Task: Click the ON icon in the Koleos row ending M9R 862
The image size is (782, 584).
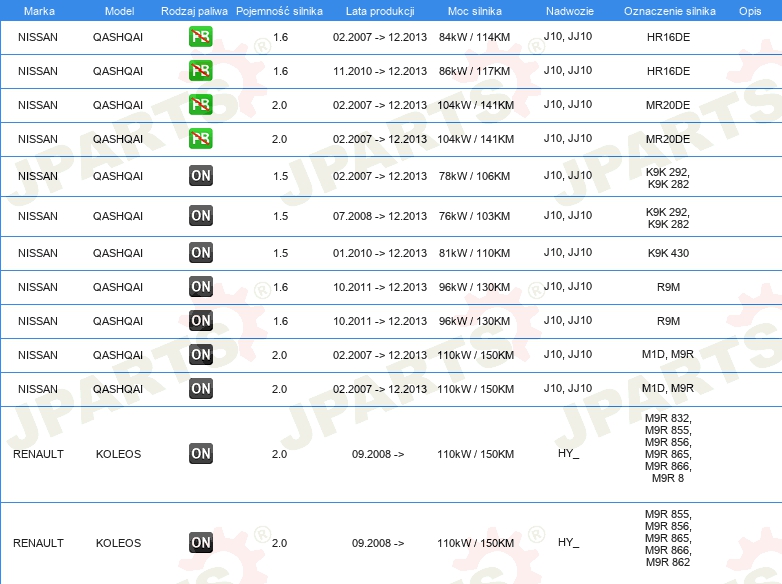Action: 201,542
